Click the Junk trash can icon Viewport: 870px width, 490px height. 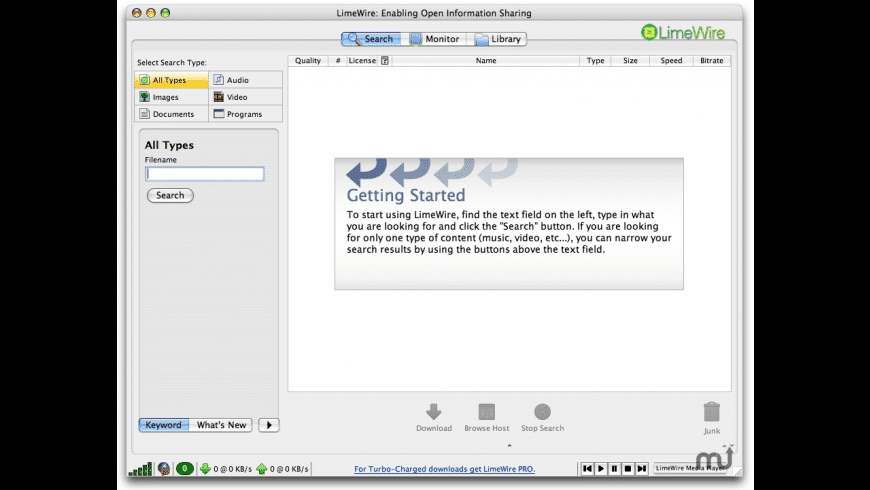712,412
